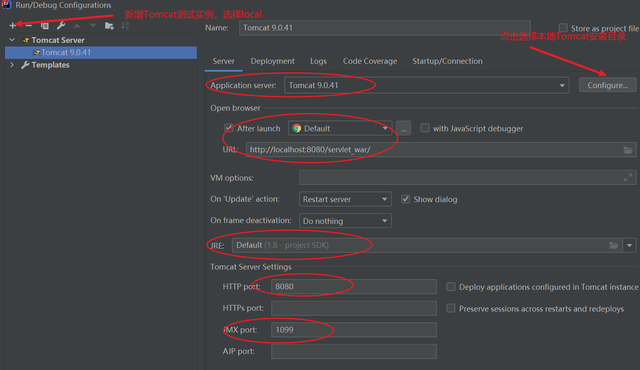640x370 pixels.
Task: Open the Application server dropdown
Action: pos(427,85)
